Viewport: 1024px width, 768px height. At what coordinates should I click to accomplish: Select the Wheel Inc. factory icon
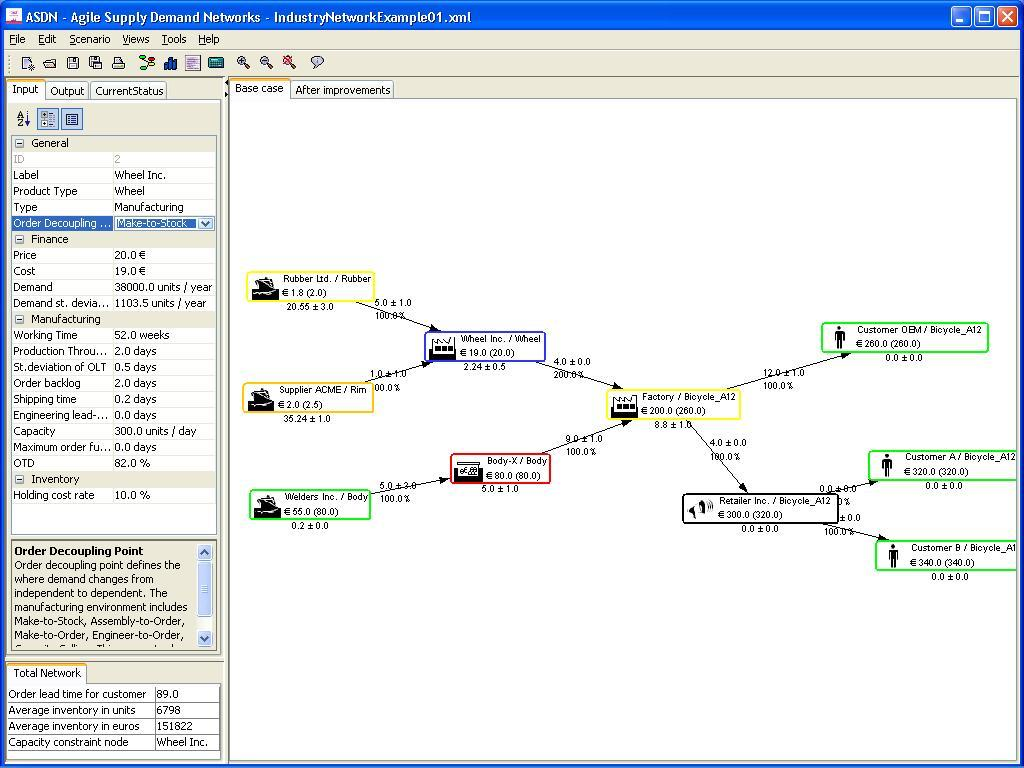coord(443,347)
